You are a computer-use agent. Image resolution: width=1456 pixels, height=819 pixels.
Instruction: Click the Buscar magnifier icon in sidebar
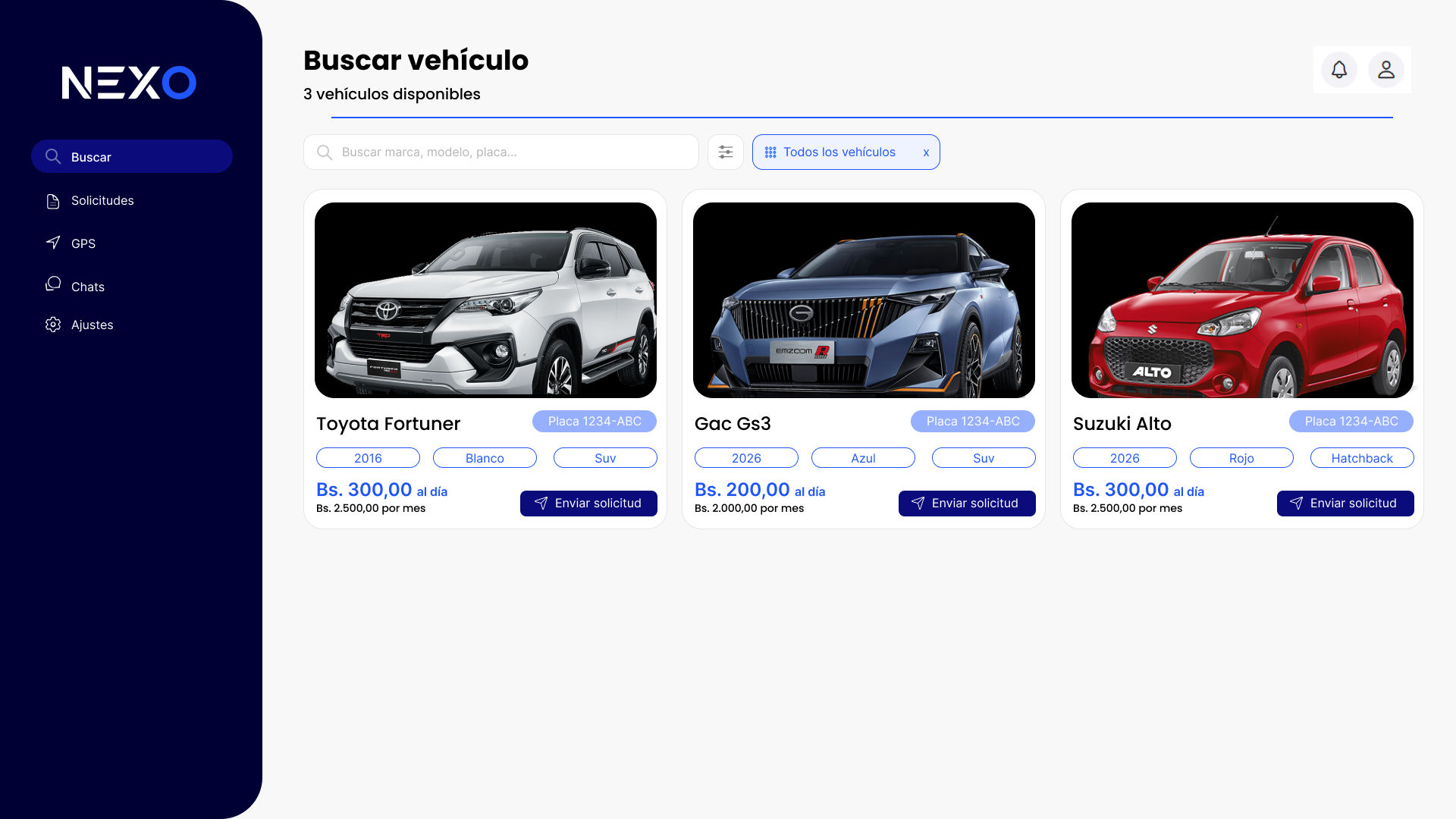coord(53,156)
